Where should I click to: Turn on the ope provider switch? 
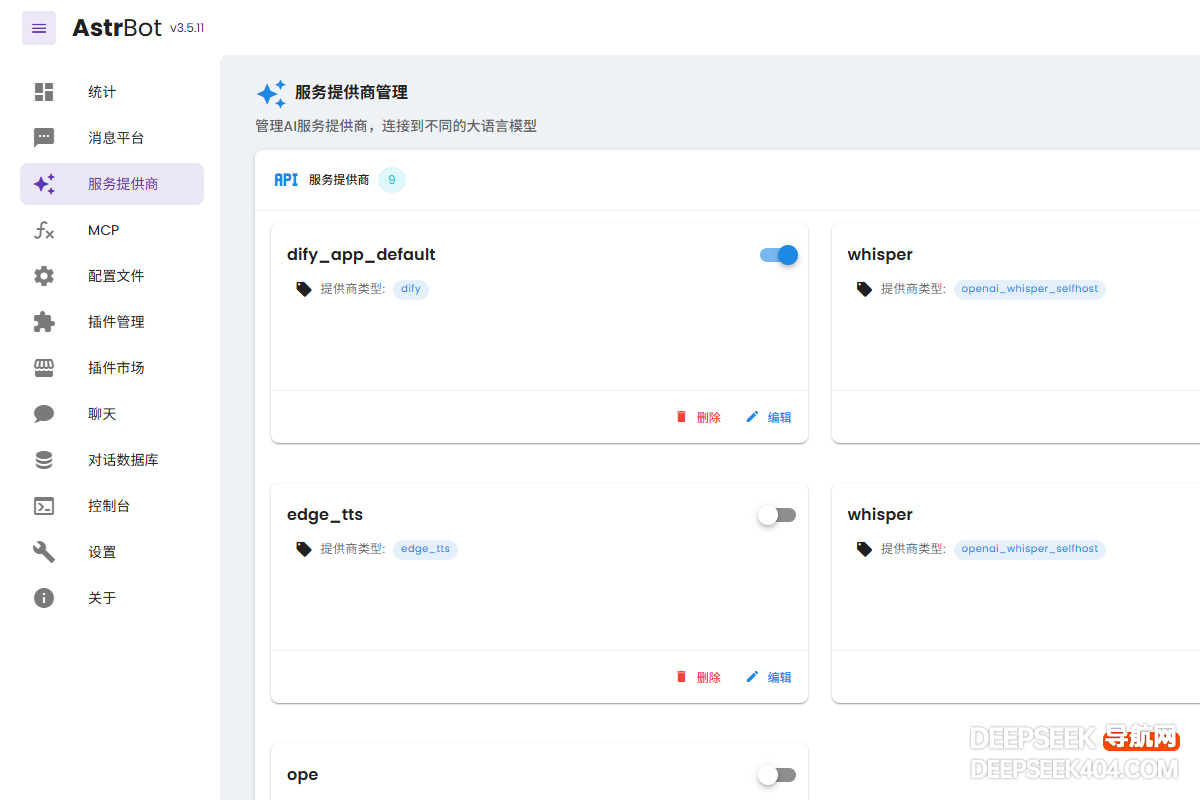point(777,775)
